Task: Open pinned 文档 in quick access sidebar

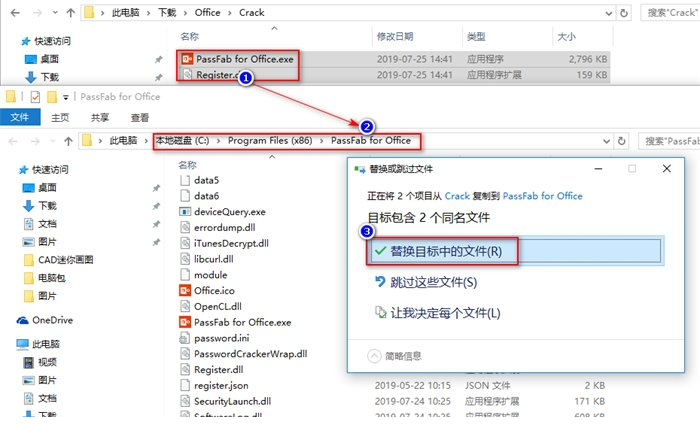Action: (x=47, y=224)
